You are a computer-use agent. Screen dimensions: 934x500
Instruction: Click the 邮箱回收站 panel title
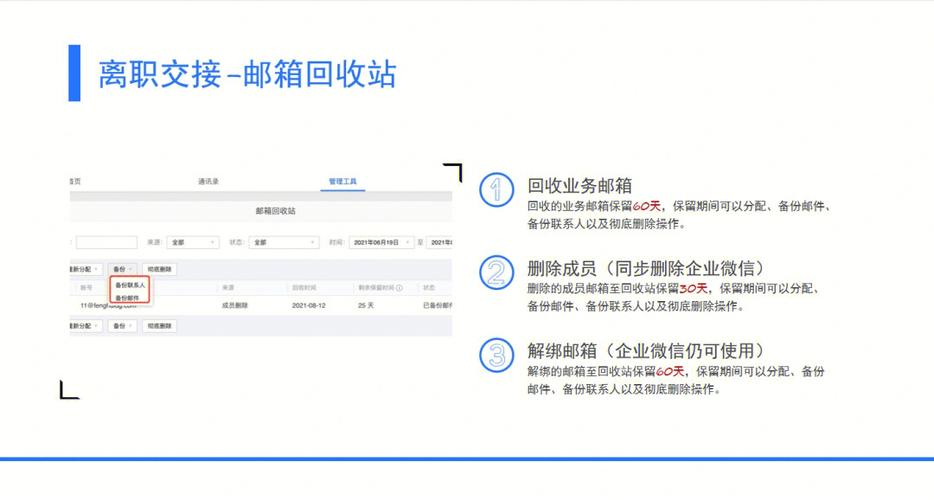pyautogui.click(x=275, y=211)
